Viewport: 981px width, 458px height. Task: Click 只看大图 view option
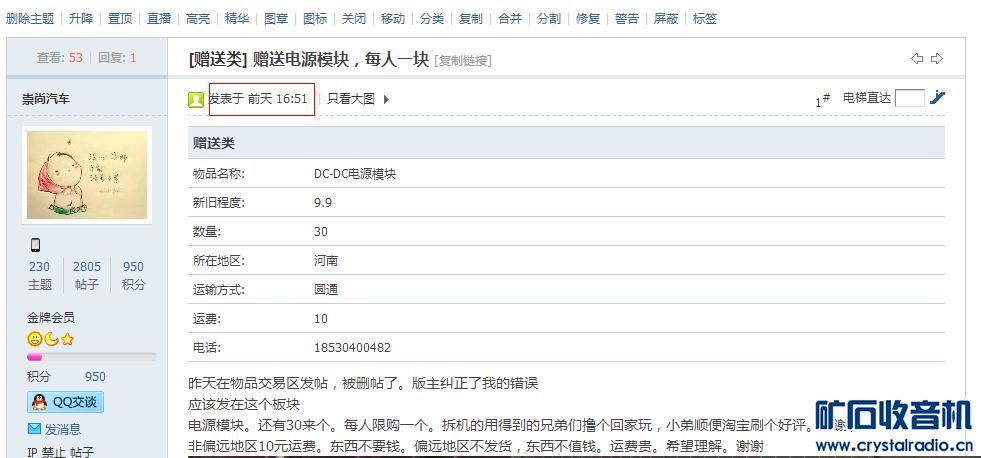351,98
